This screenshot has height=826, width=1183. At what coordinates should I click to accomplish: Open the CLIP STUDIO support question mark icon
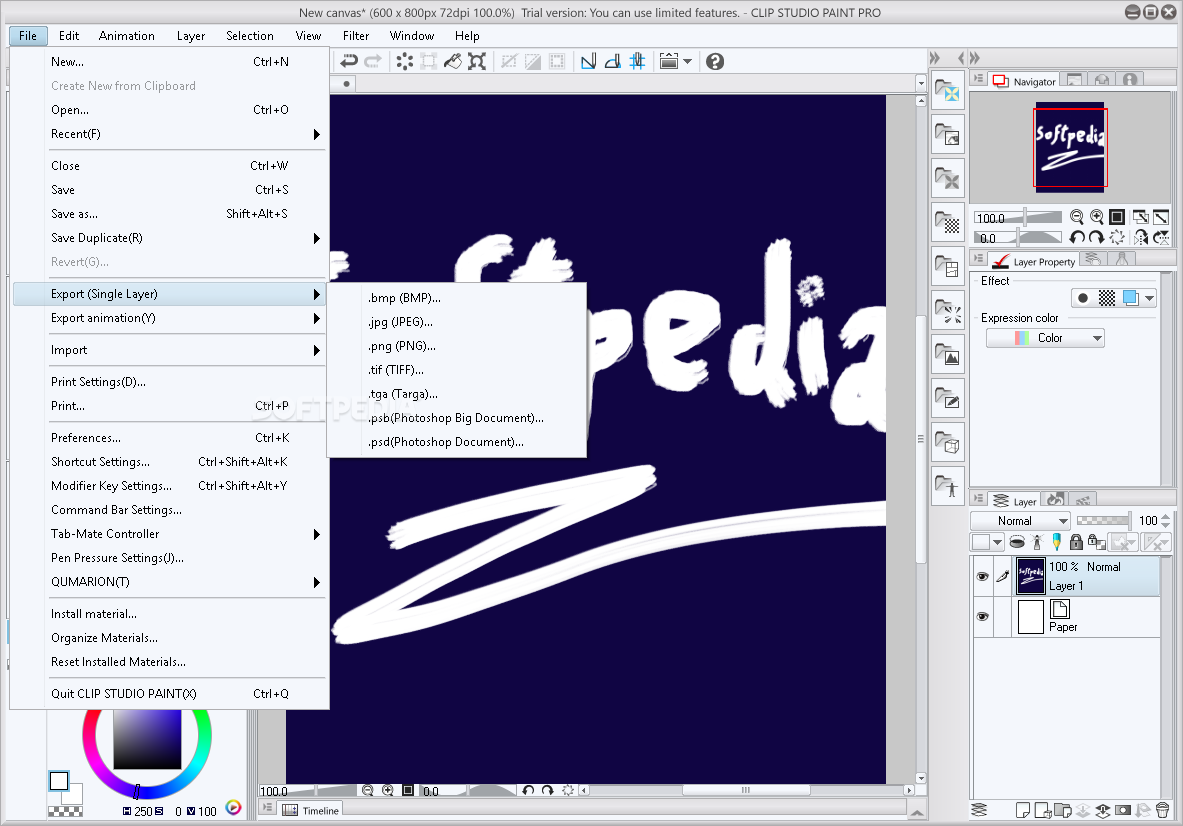[x=714, y=61]
